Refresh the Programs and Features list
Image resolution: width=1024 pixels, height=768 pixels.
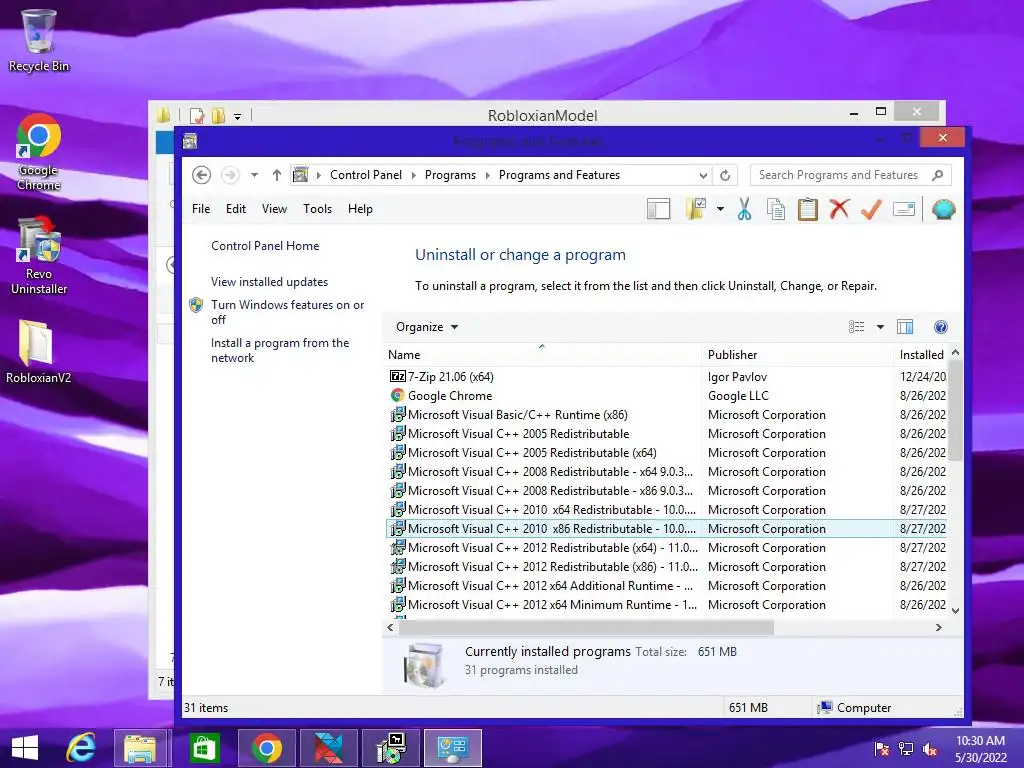[725, 175]
